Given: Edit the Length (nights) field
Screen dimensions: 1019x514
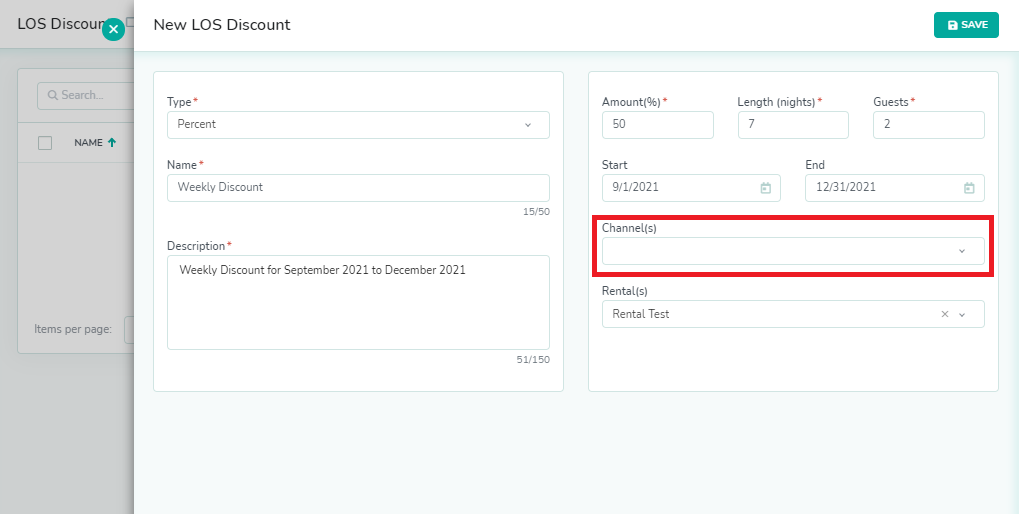Looking at the screenshot, I should click(793, 125).
